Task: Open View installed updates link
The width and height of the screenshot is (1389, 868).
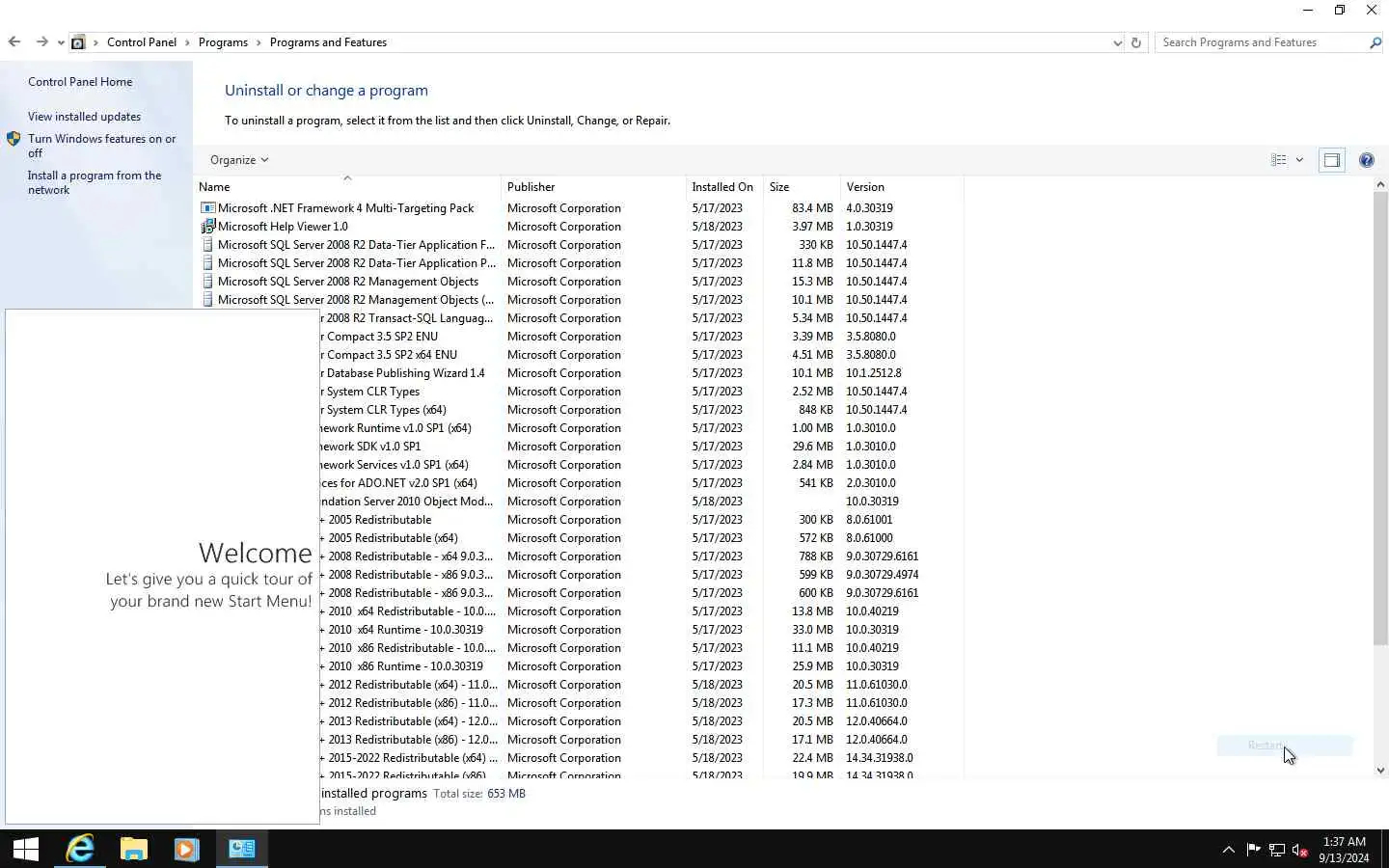Action: (84, 117)
